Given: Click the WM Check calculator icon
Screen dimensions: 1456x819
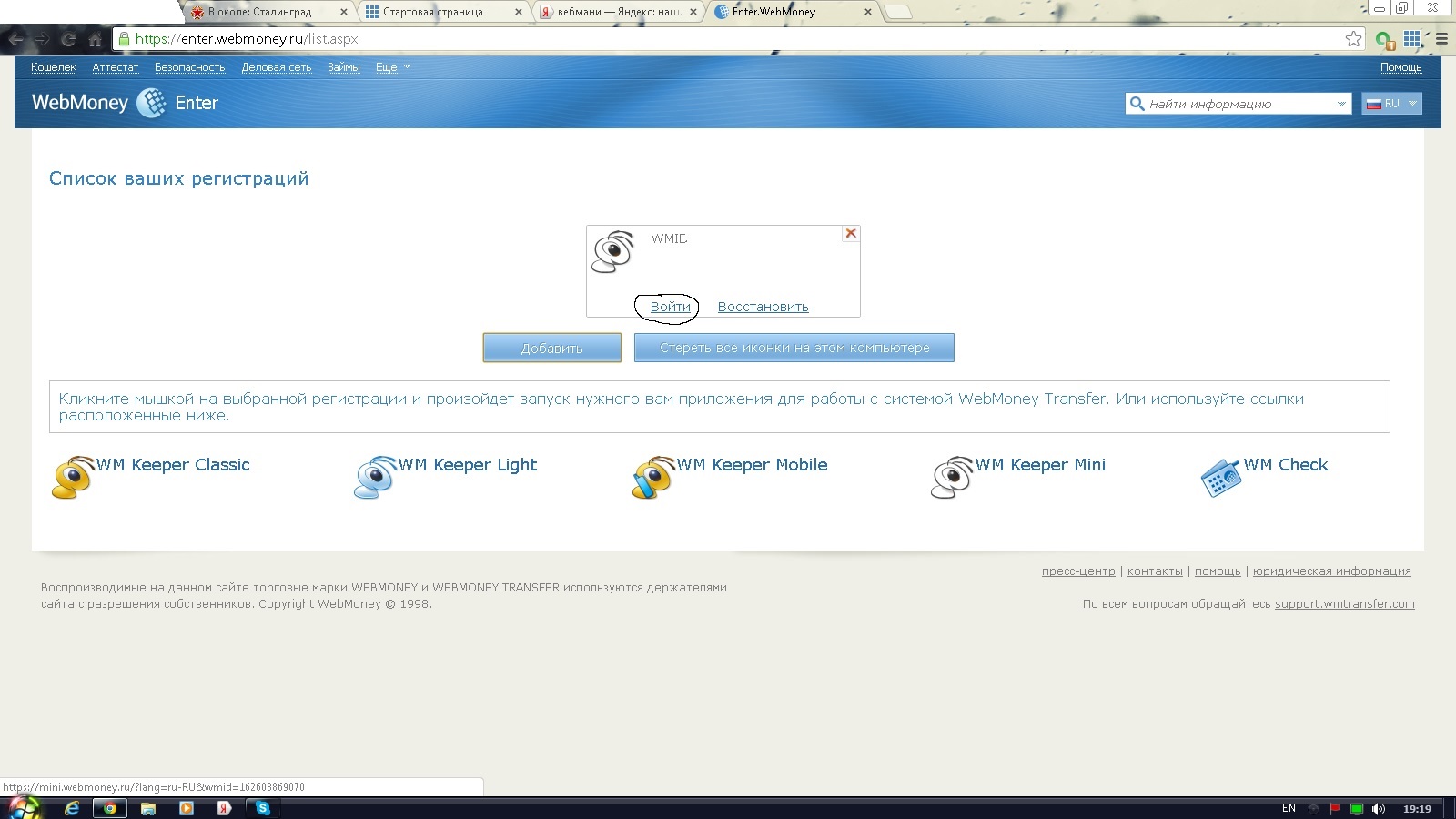Looking at the screenshot, I should tap(1221, 478).
